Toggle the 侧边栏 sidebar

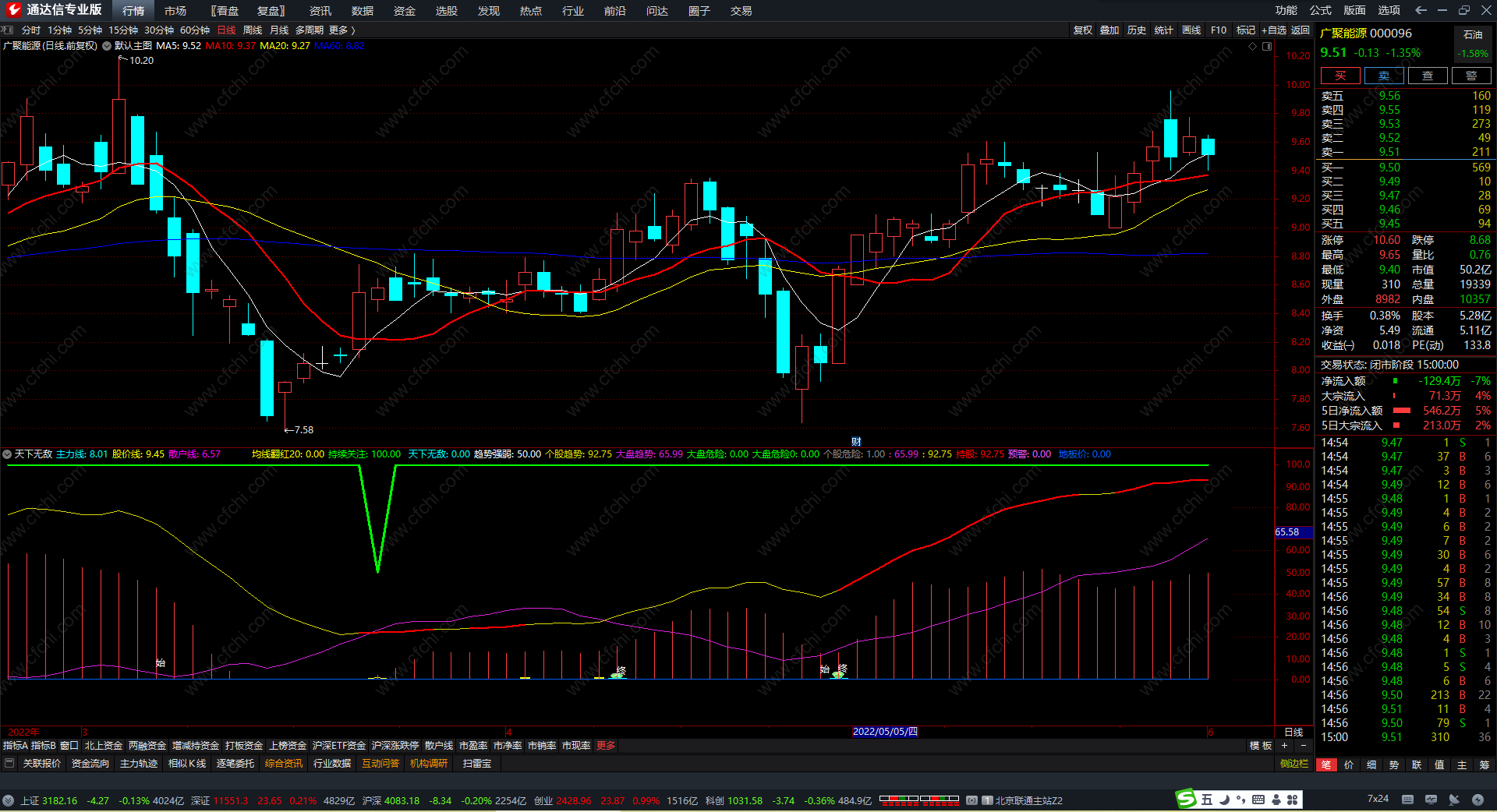pyautogui.click(x=1294, y=764)
